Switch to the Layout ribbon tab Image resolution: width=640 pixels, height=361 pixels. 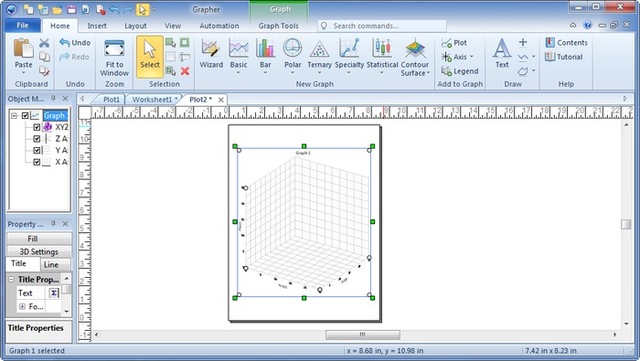136,26
